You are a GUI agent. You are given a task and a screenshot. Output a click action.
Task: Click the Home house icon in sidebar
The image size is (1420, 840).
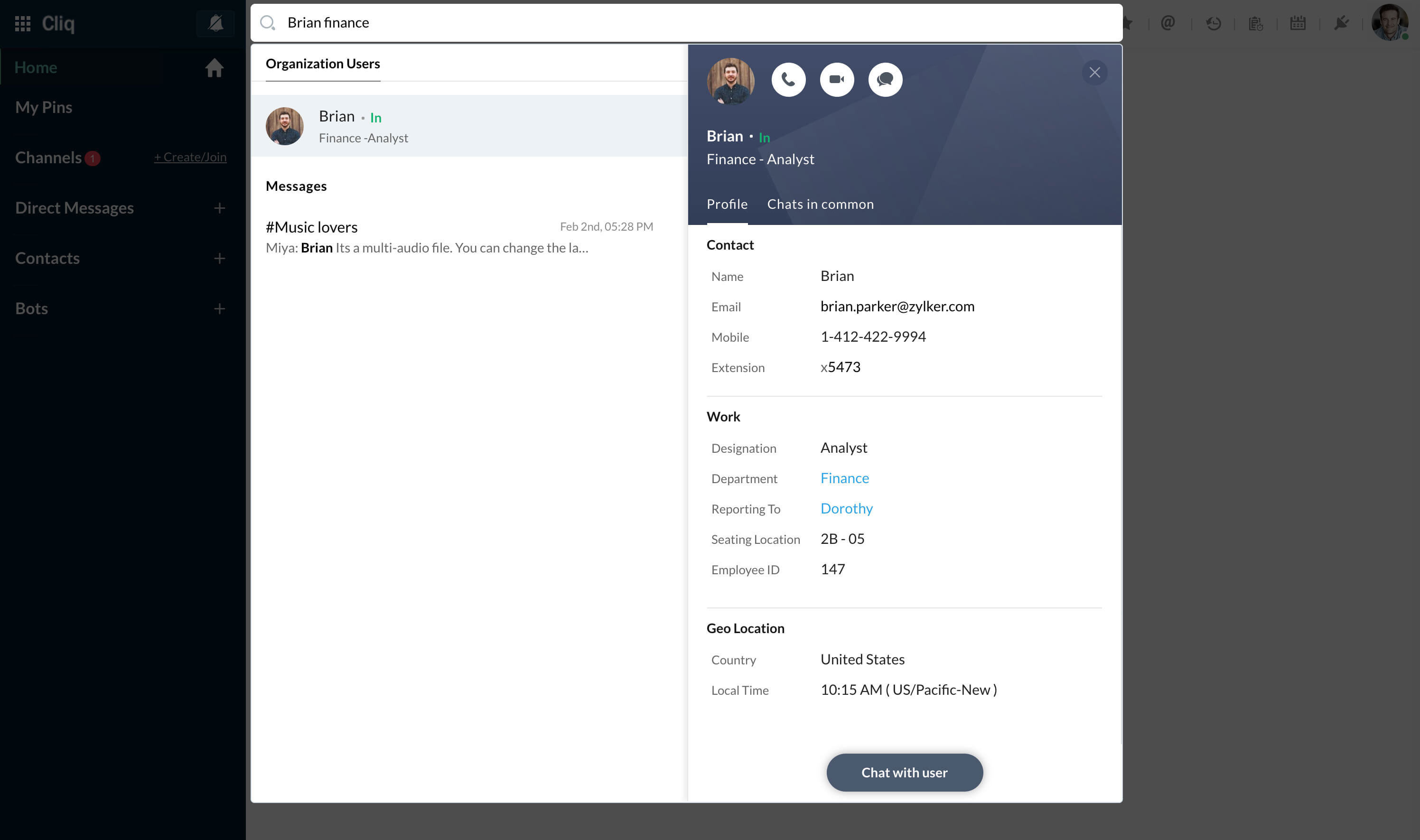[214, 67]
